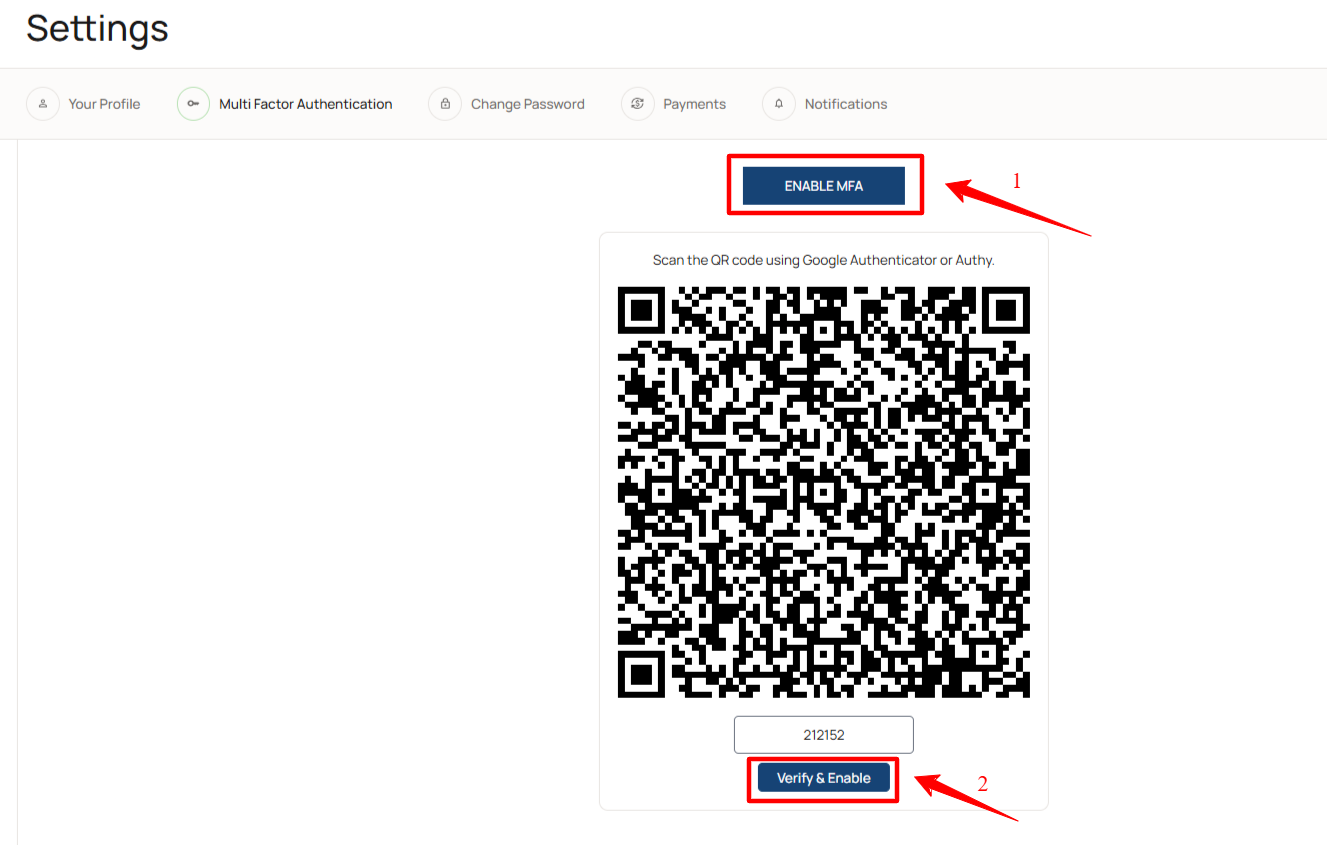Image resolution: width=1327 pixels, height=845 pixels.
Task: Open the Notifications tab label
Action: (x=846, y=104)
